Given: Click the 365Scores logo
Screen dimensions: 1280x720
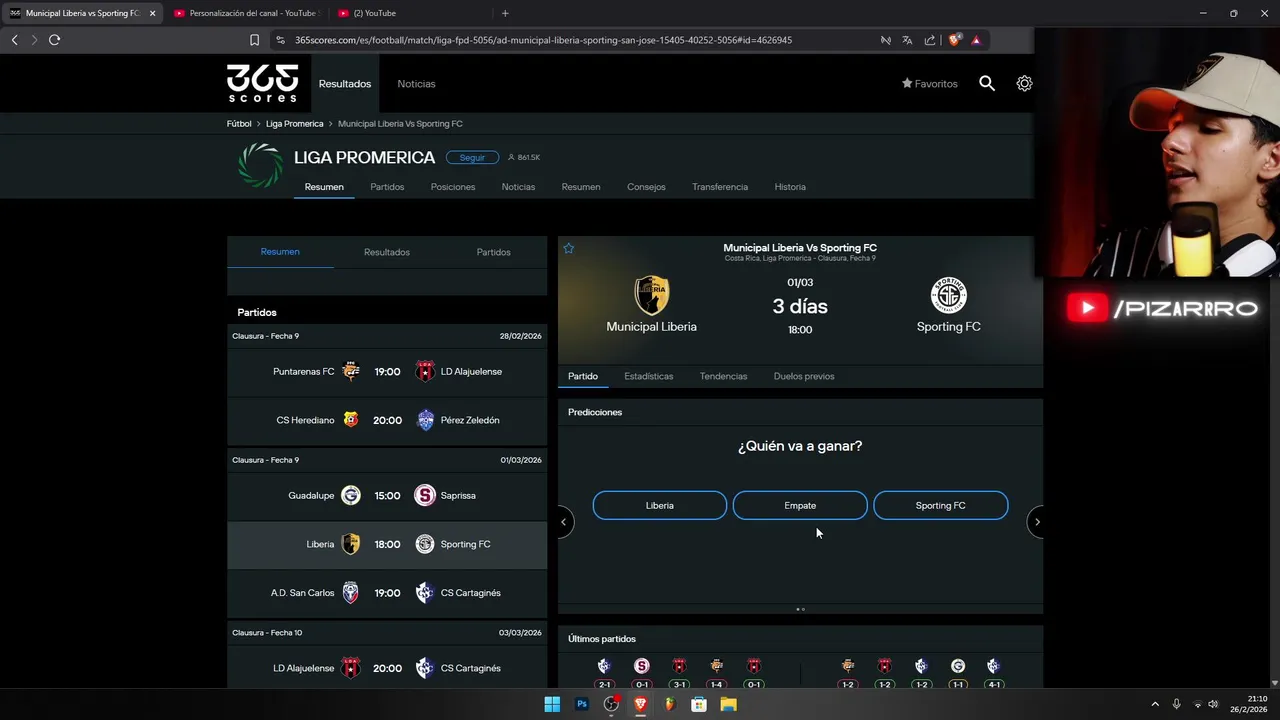Looking at the screenshot, I should 262,83.
